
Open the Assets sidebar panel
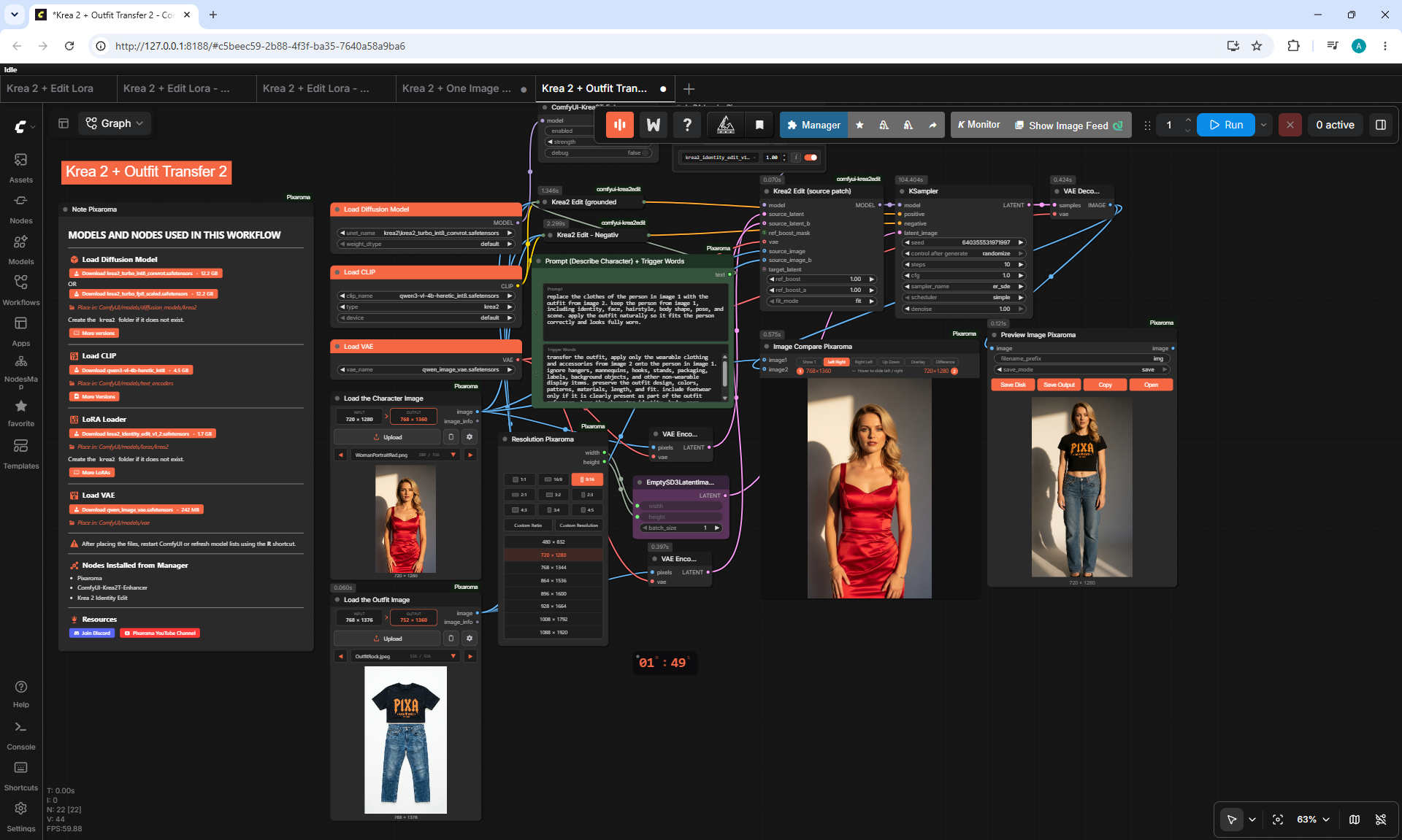click(20, 168)
